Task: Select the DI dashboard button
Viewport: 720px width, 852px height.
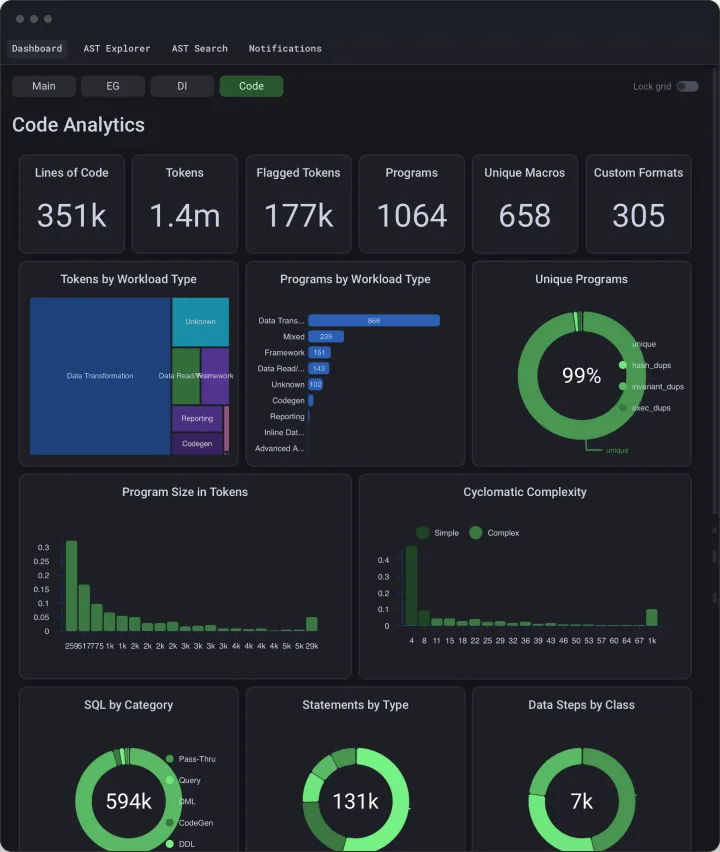Action: click(x=182, y=86)
